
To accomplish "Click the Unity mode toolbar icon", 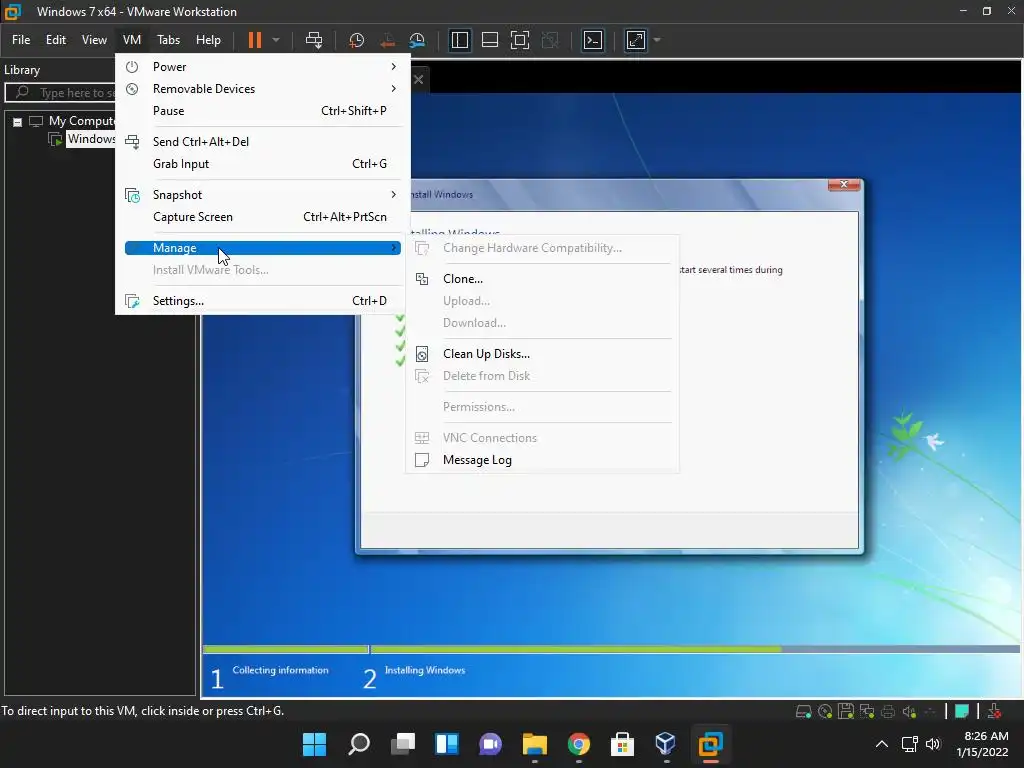I will 551,40.
